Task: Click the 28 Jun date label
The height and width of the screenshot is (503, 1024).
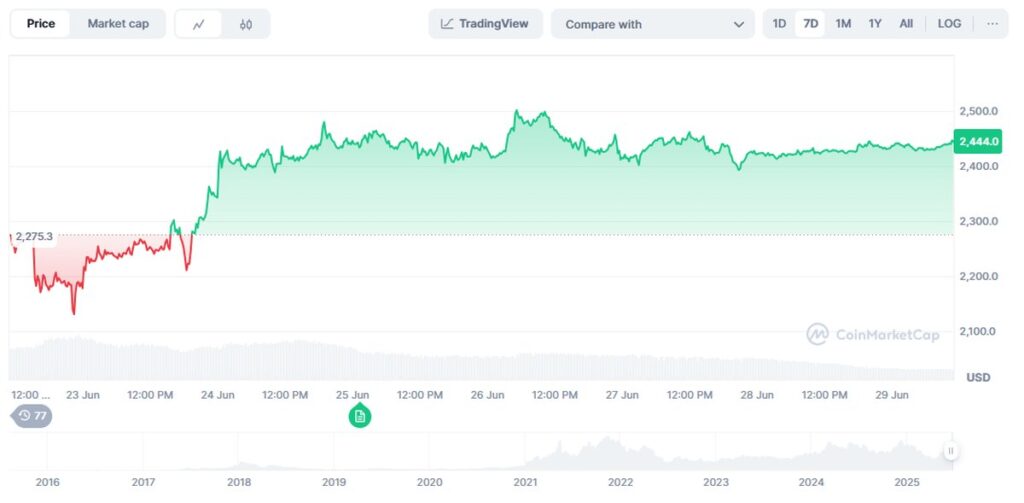Action: [758, 395]
